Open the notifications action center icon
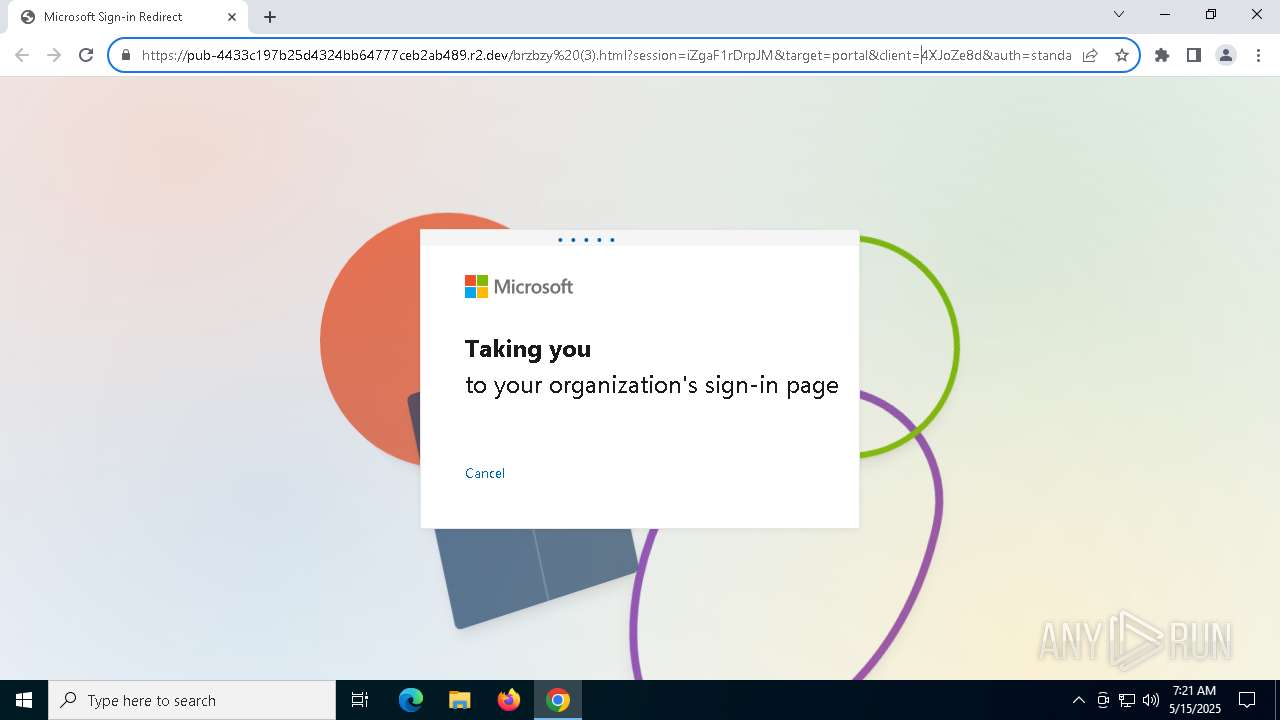The image size is (1280, 720). [x=1247, y=700]
